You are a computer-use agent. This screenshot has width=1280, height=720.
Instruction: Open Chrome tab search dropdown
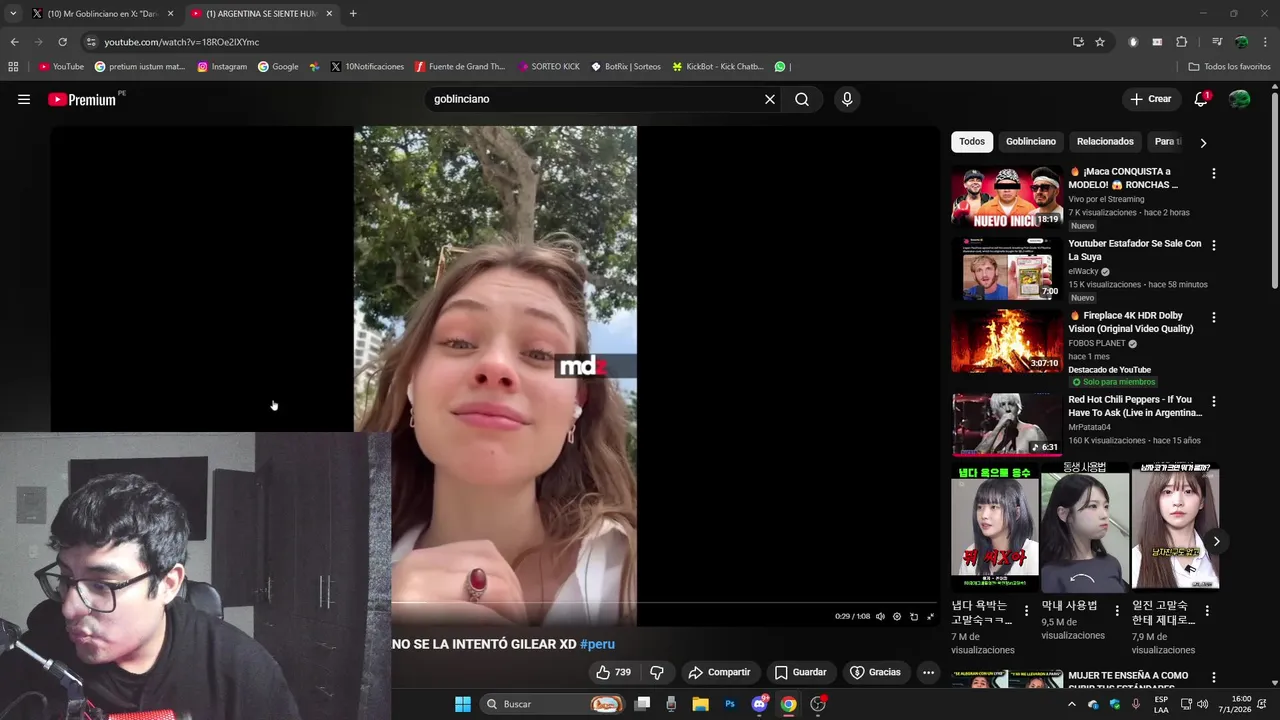13,14
